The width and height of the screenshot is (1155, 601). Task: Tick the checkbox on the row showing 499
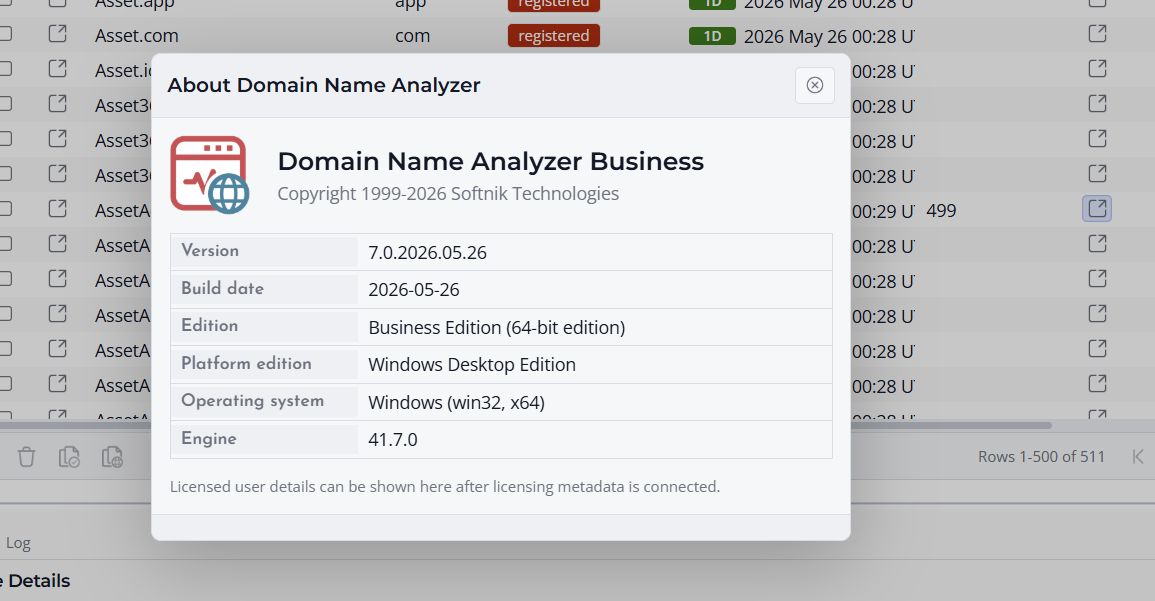(x=4, y=208)
